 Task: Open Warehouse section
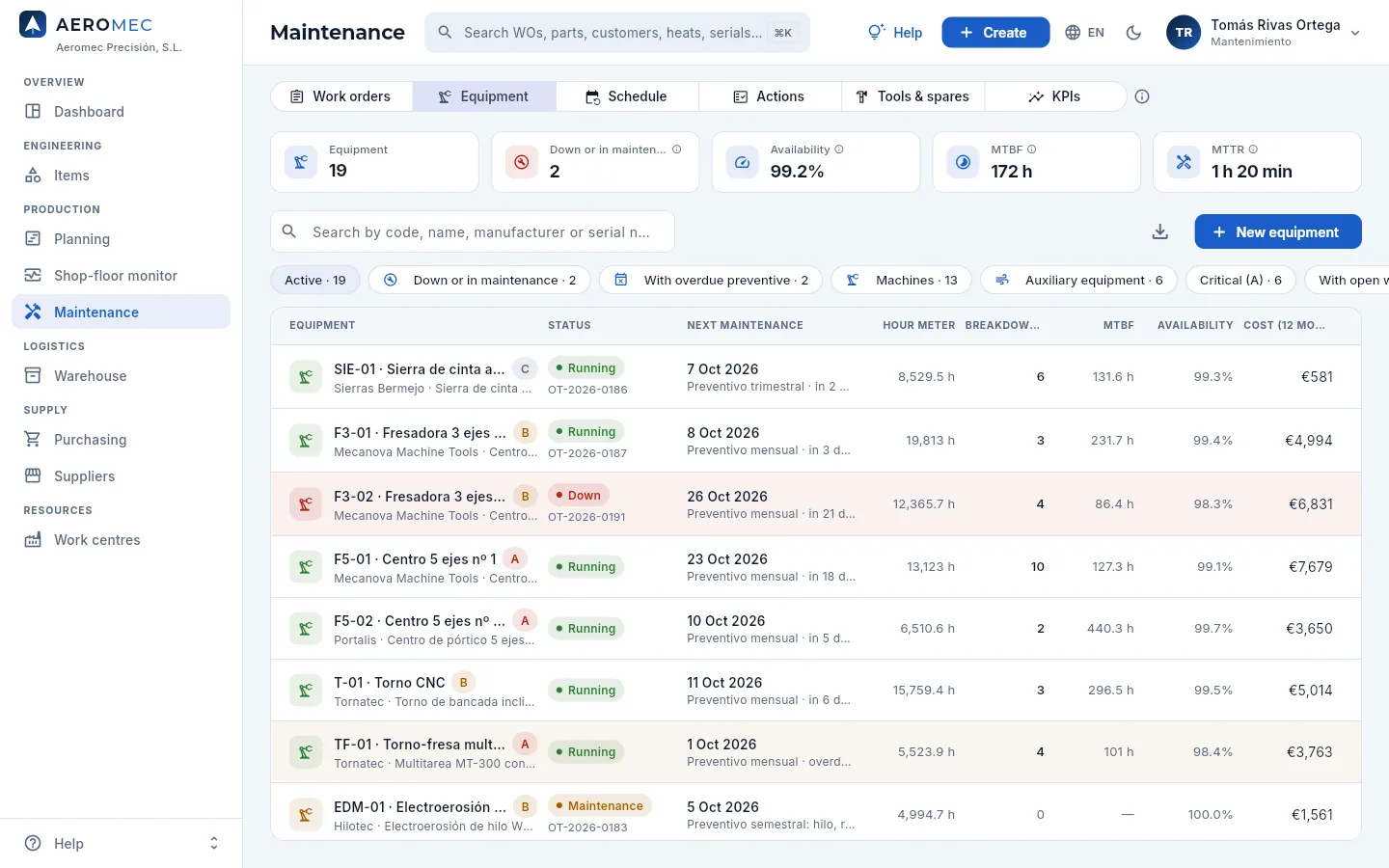122,376
